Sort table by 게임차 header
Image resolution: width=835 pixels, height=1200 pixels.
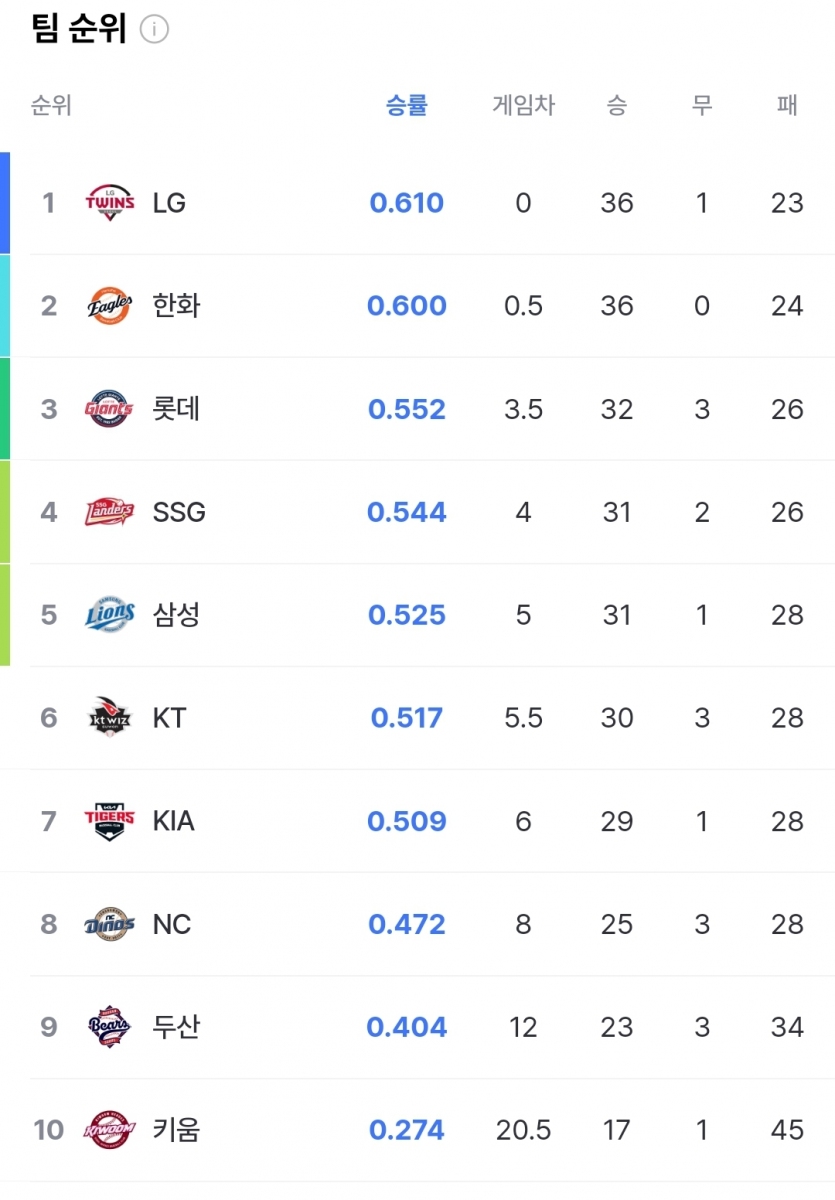point(523,105)
